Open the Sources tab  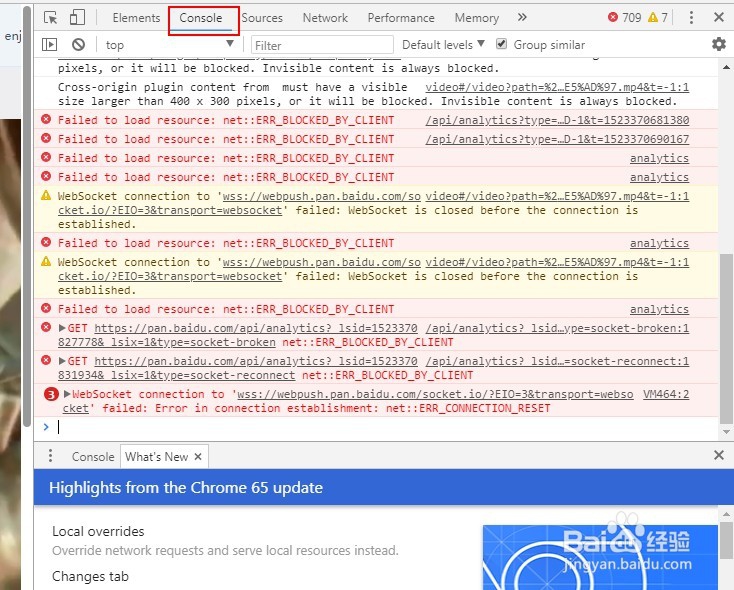(x=262, y=18)
